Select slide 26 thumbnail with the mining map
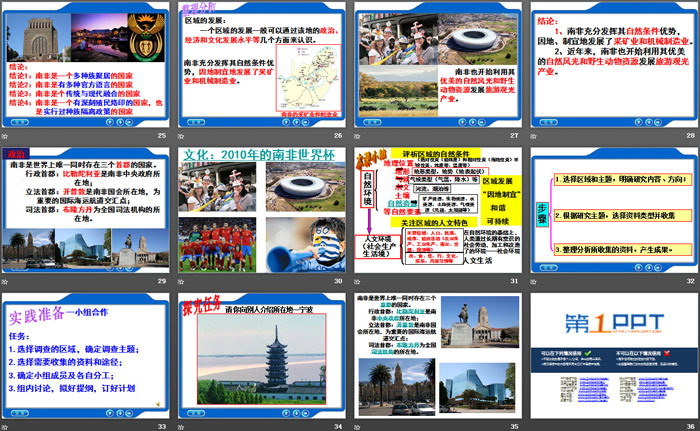Image resolution: width=700 pixels, height=431 pixels. 262,65
